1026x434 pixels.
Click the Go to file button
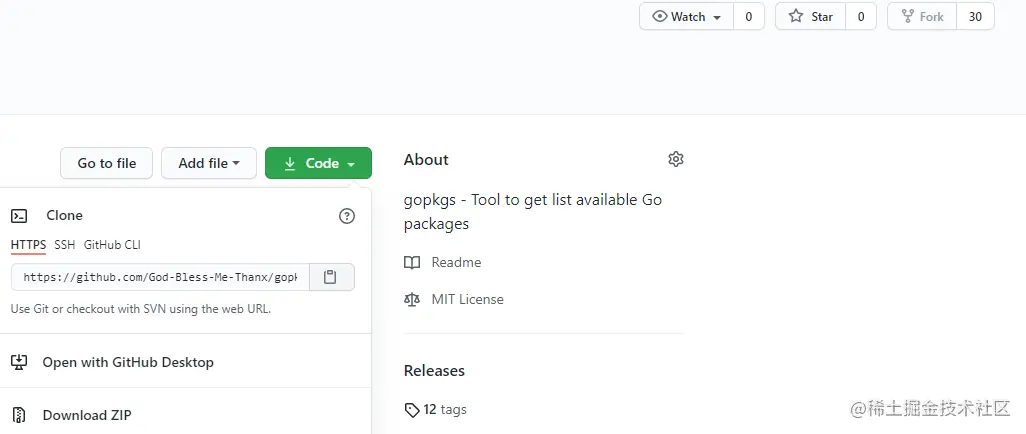click(107, 163)
